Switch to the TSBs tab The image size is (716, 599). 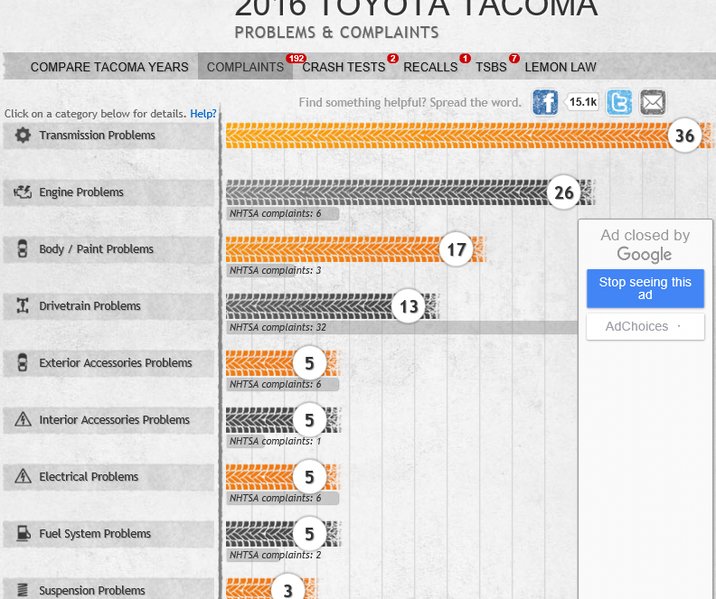491,67
